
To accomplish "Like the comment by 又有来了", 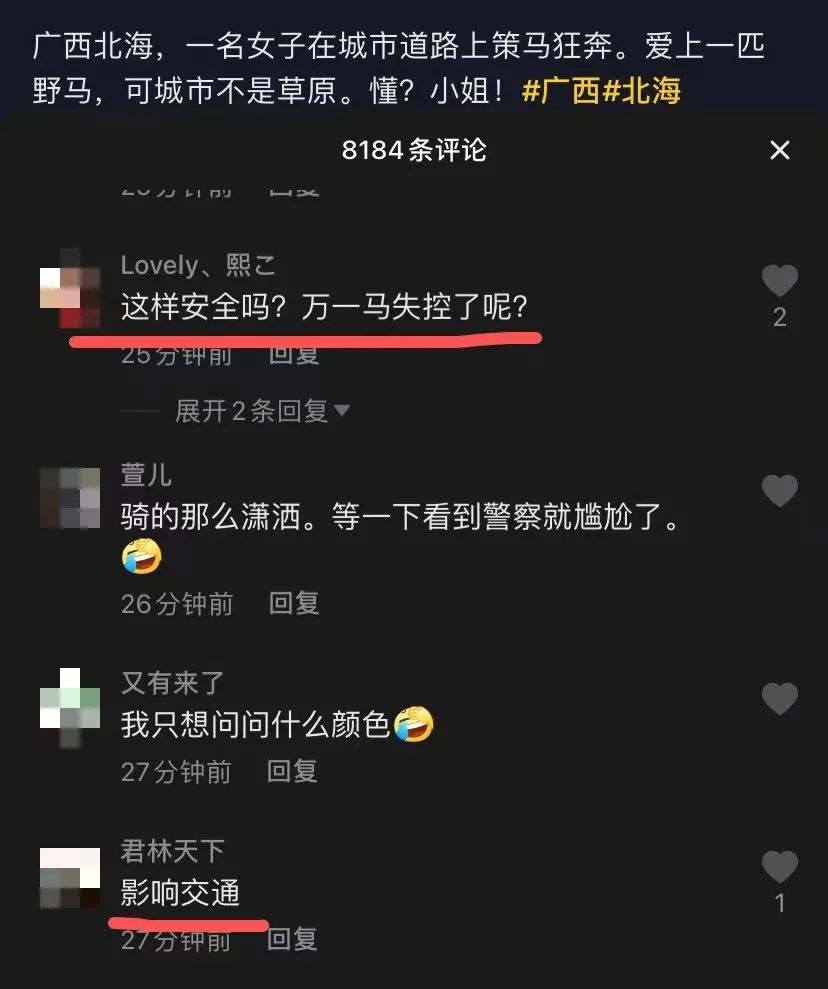I will [x=779, y=698].
